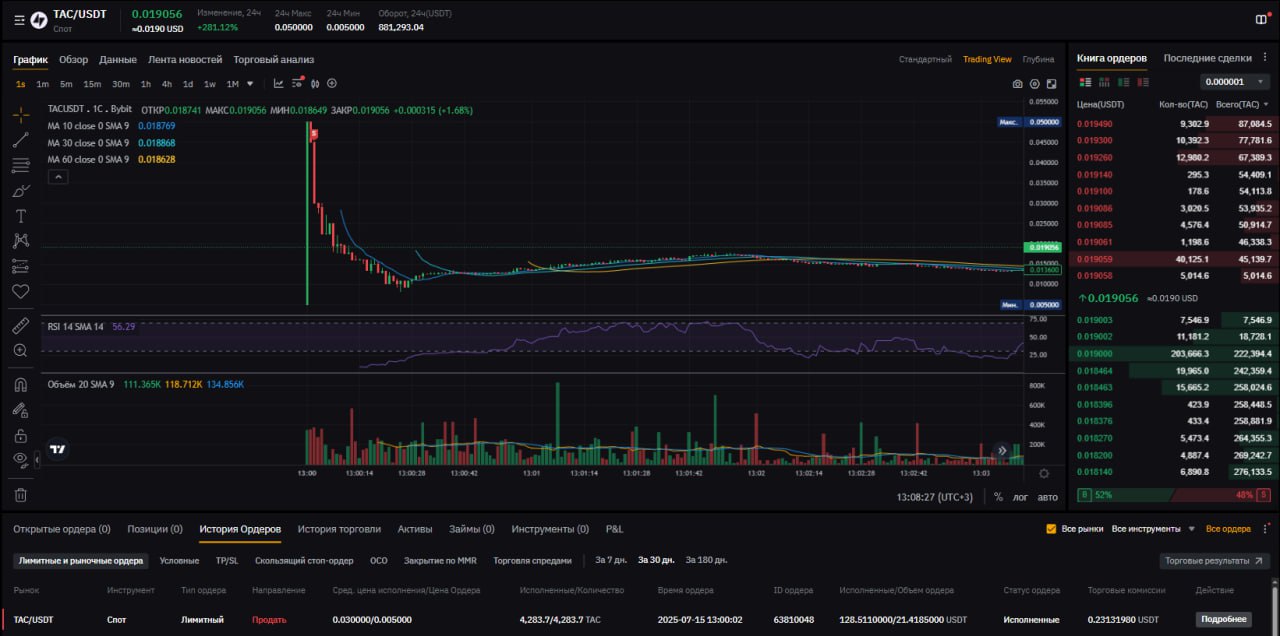Screen dimensions: 1280x636
Task: Select the TP/SL order filter
Action: 227,561
